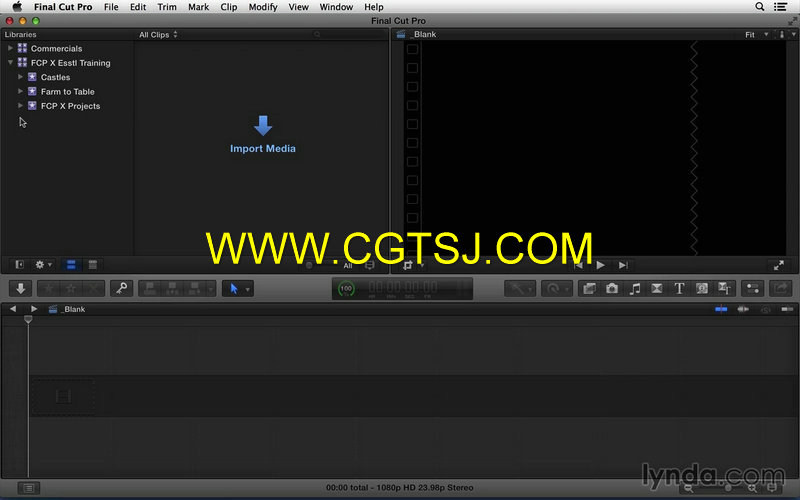Go forward in timeline history

(x=33, y=309)
